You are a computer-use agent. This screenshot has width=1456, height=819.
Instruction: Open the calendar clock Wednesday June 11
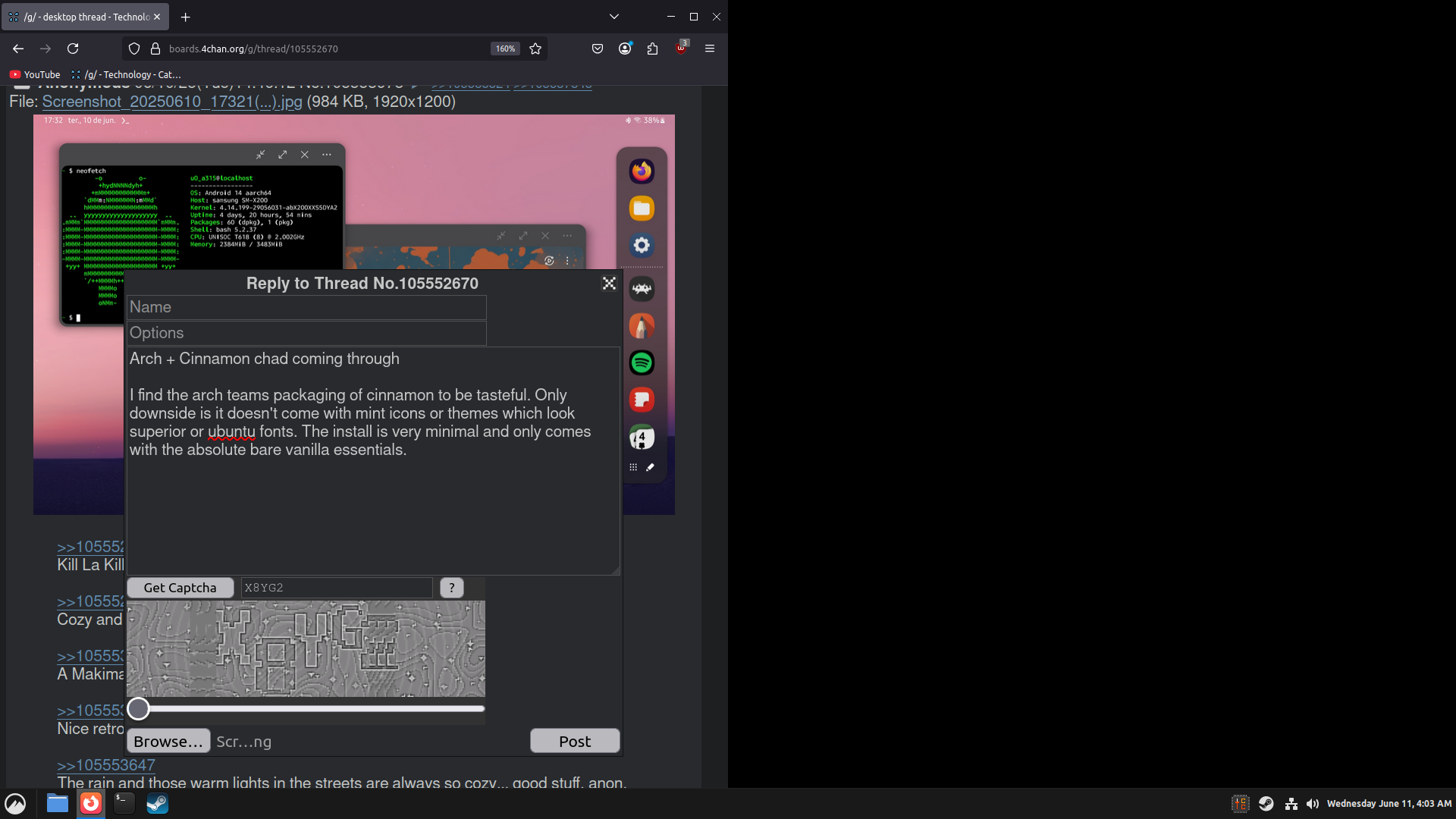click(1389, 804)
